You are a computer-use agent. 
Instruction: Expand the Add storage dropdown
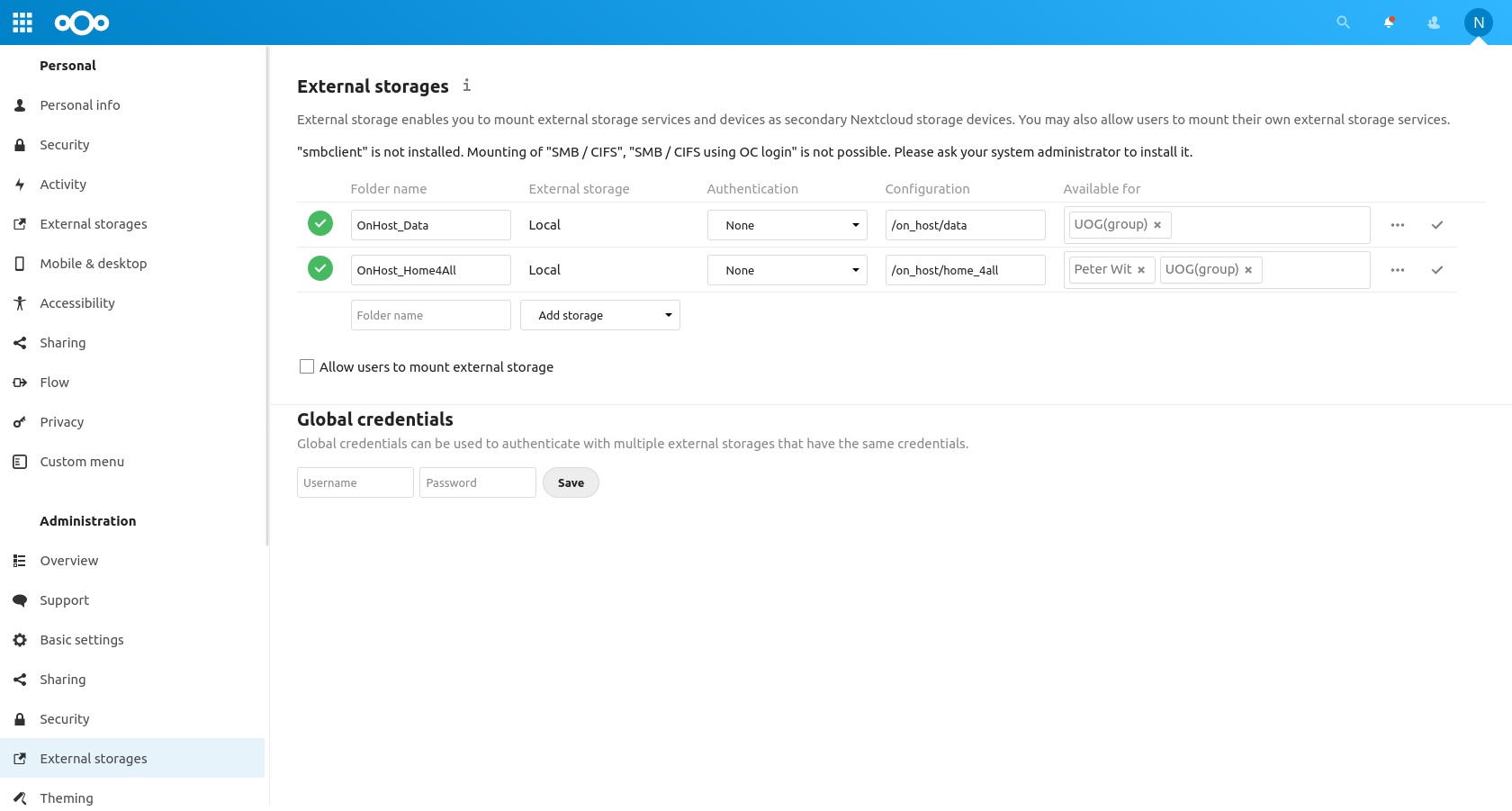(599, 315)
